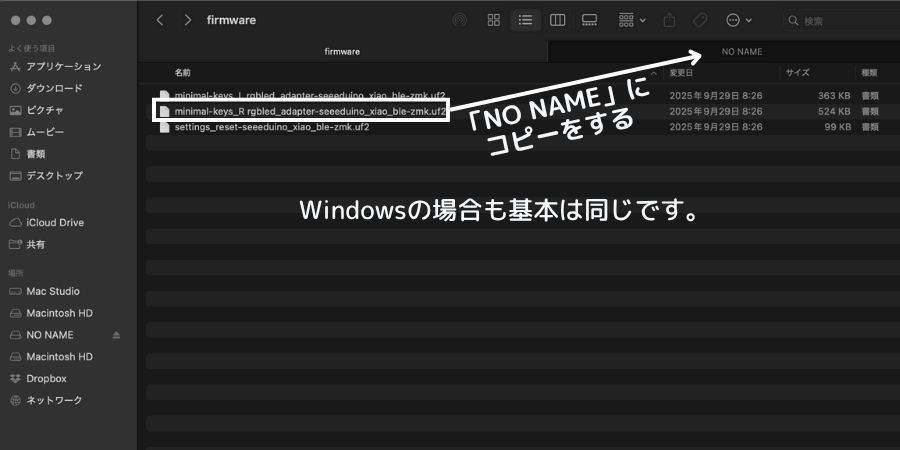This screenshot has height=450, width=900.
Task: Go back with the left chevron
Action: [160, 20]
